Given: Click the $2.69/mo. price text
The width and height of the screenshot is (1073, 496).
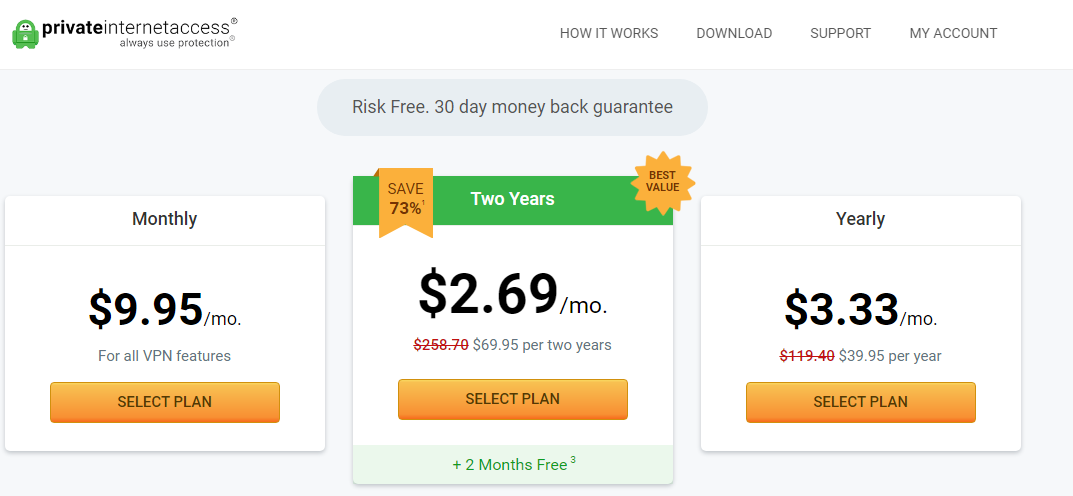Looking at the screenshot, I should tap(513, 294).
